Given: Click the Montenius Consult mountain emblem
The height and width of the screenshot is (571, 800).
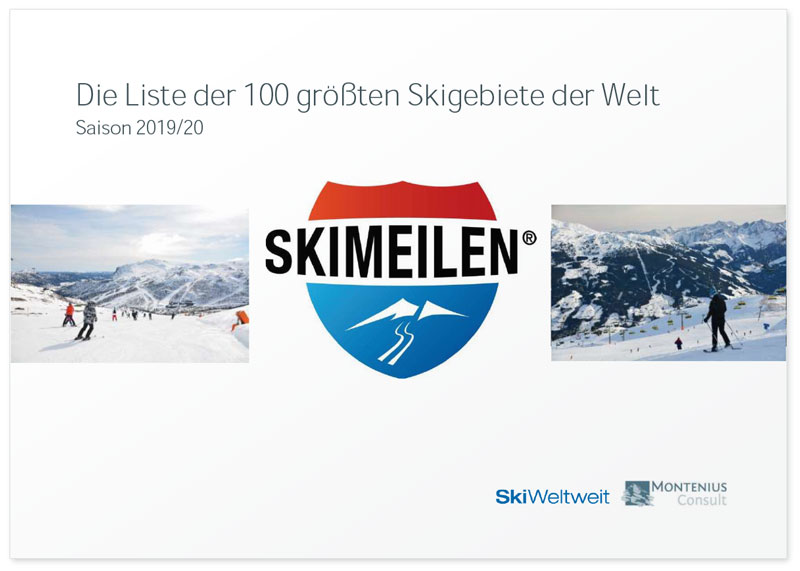Looking at the screenshot, I should point(637,493).
